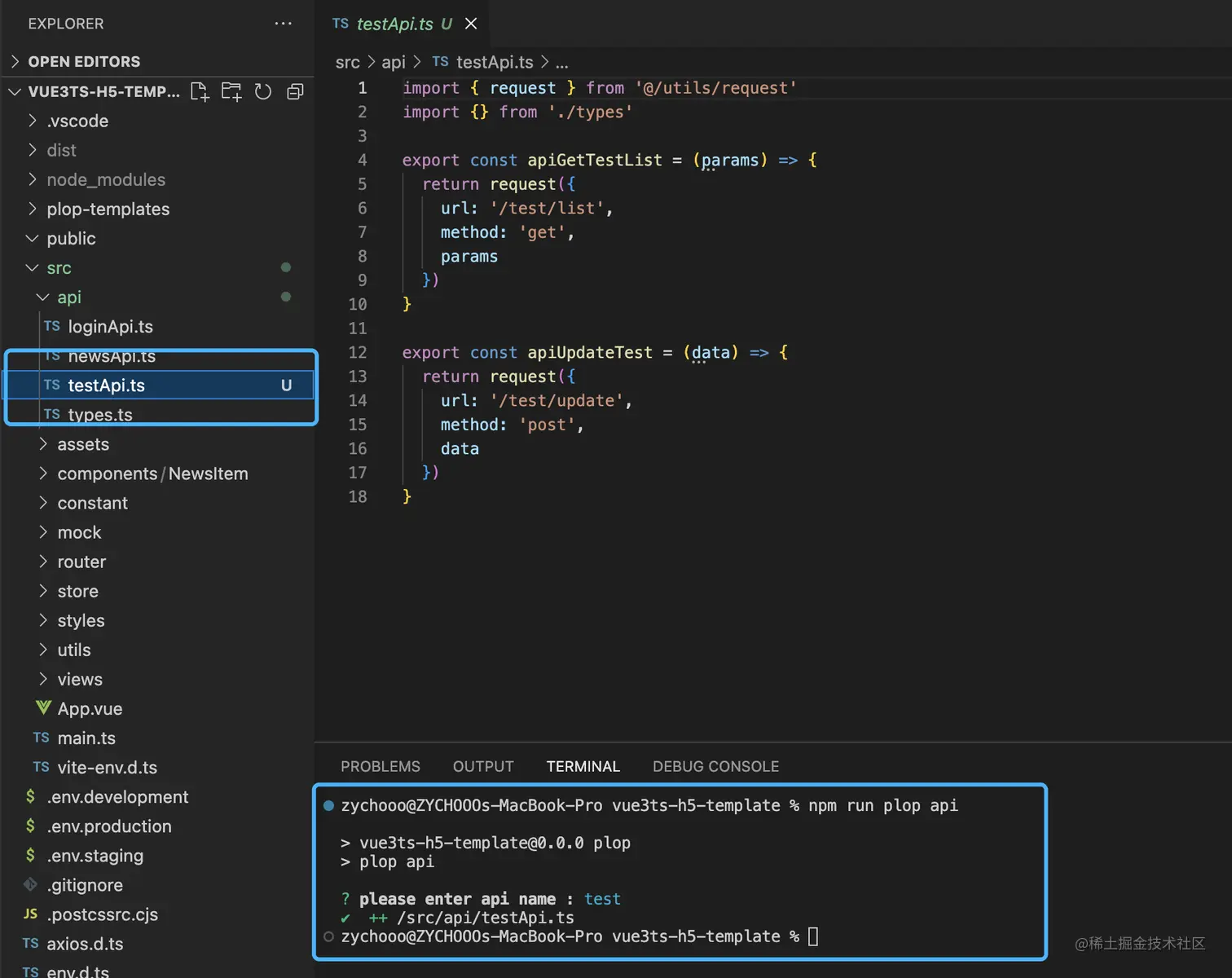The width and height of the screenshot is (1232, 978).
Task: Refresh the Explorer file tree
Action: click(x=263, y=91)
